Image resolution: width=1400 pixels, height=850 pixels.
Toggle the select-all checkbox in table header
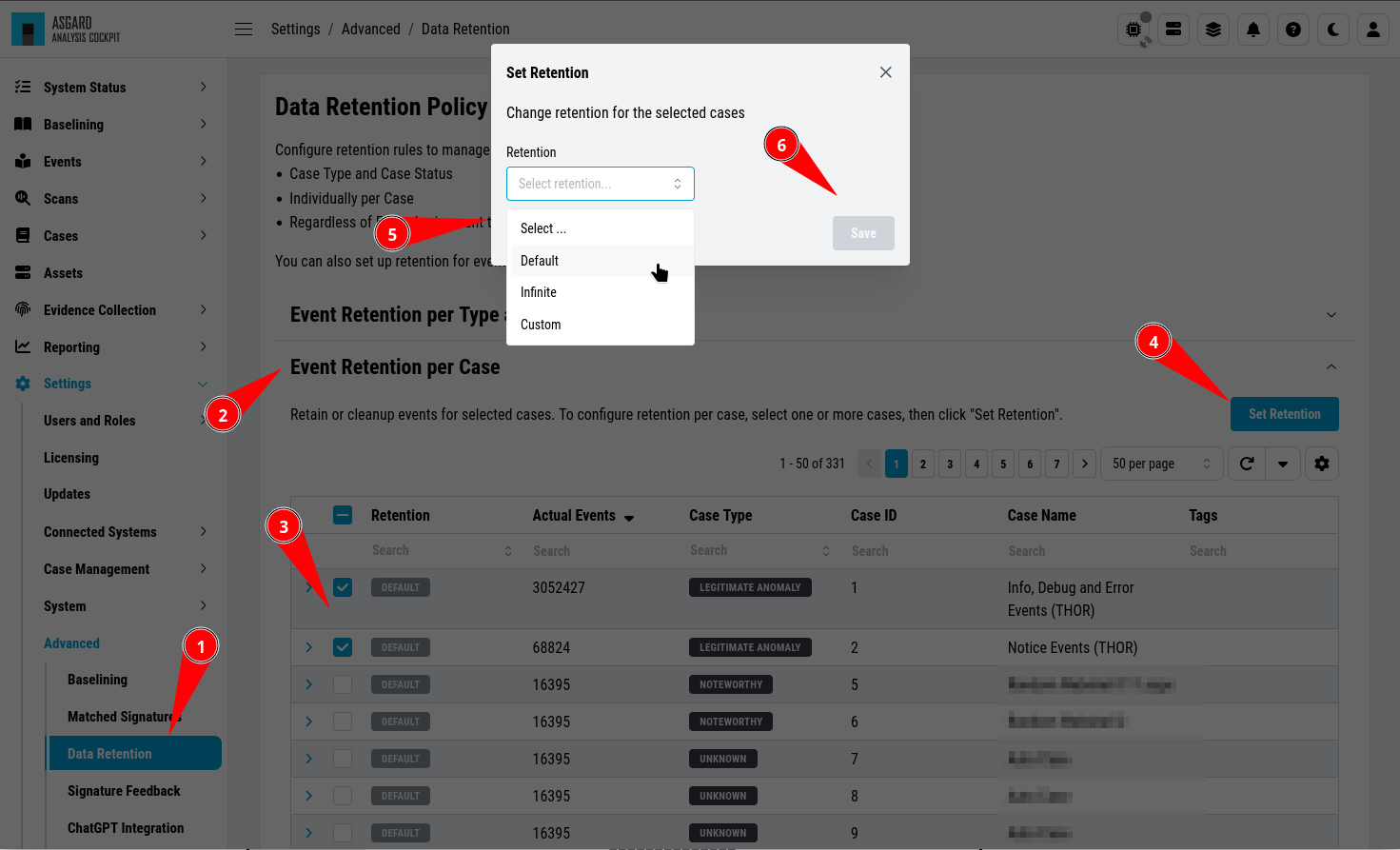343,515
